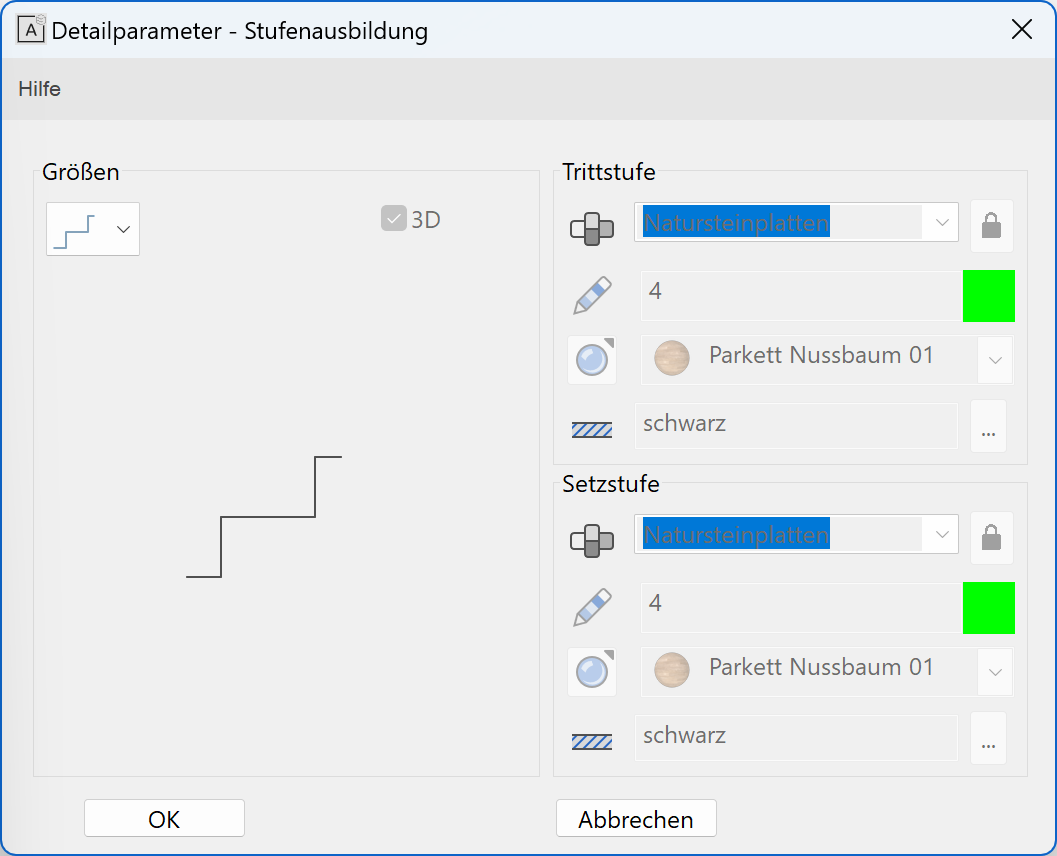Image resolution: width=1057 pixels, height=856 pixels.
Task: Click the hatch pattern icon in Trittstufe
Action: point(591,430)
